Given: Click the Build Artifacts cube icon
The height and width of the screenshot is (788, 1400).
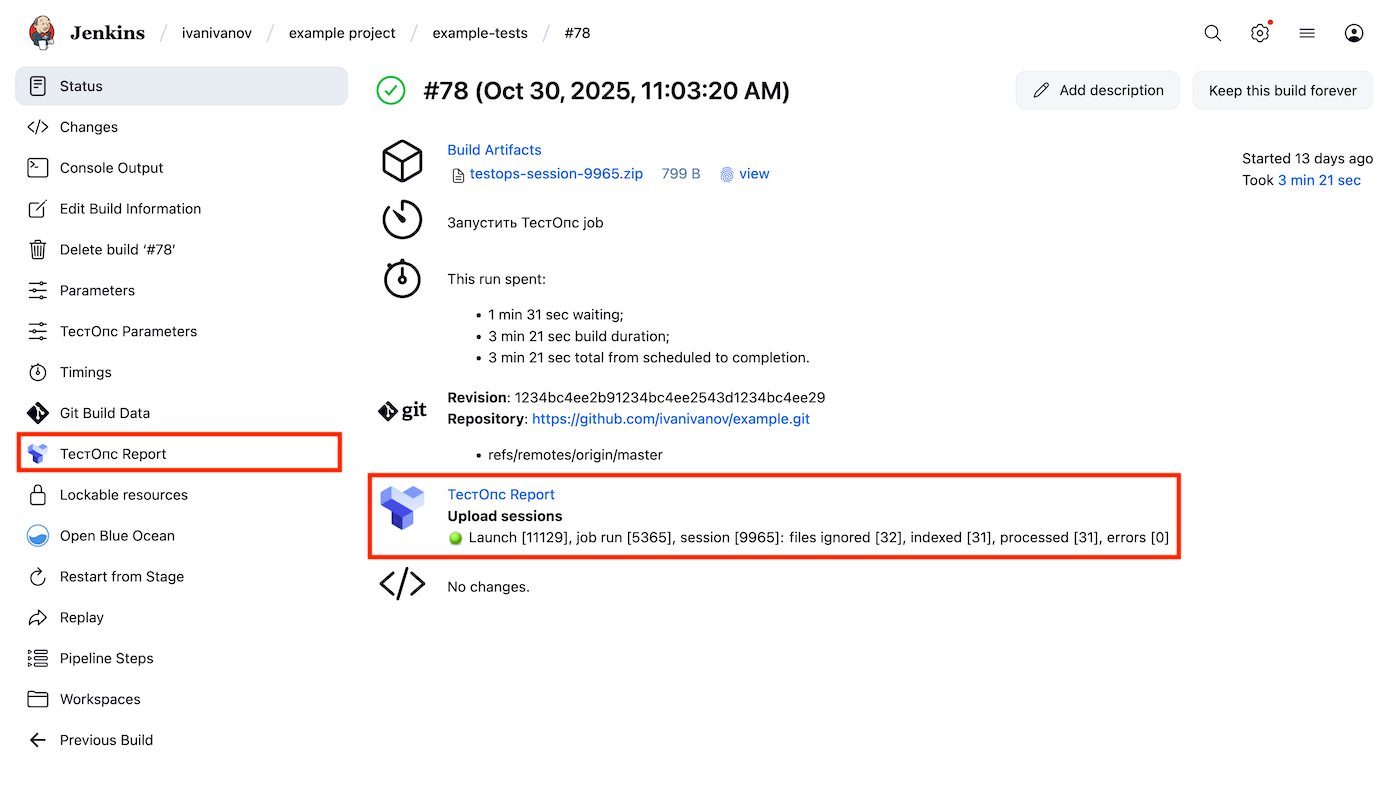Looking at the screenshot, I should pyautogui.click(x=402, y=161).
